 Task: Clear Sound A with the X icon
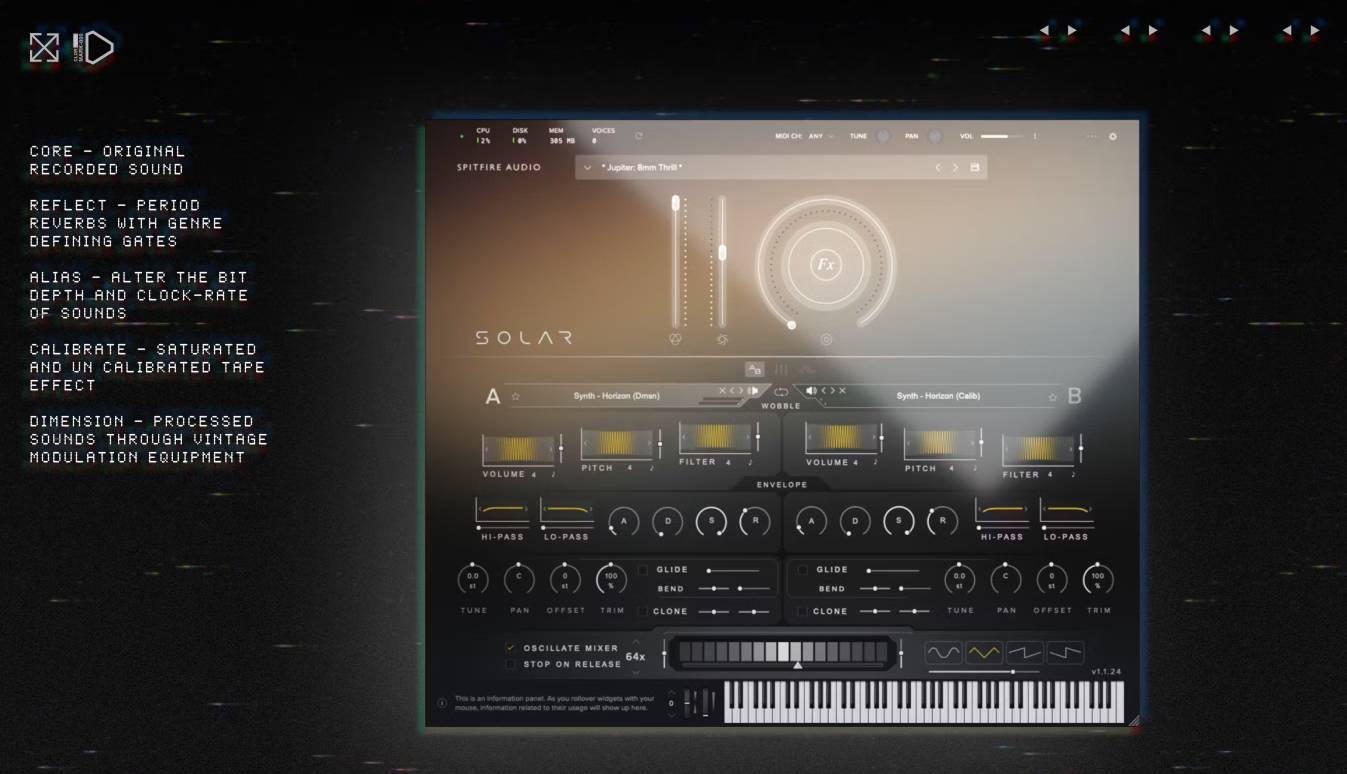click(723, 390)
